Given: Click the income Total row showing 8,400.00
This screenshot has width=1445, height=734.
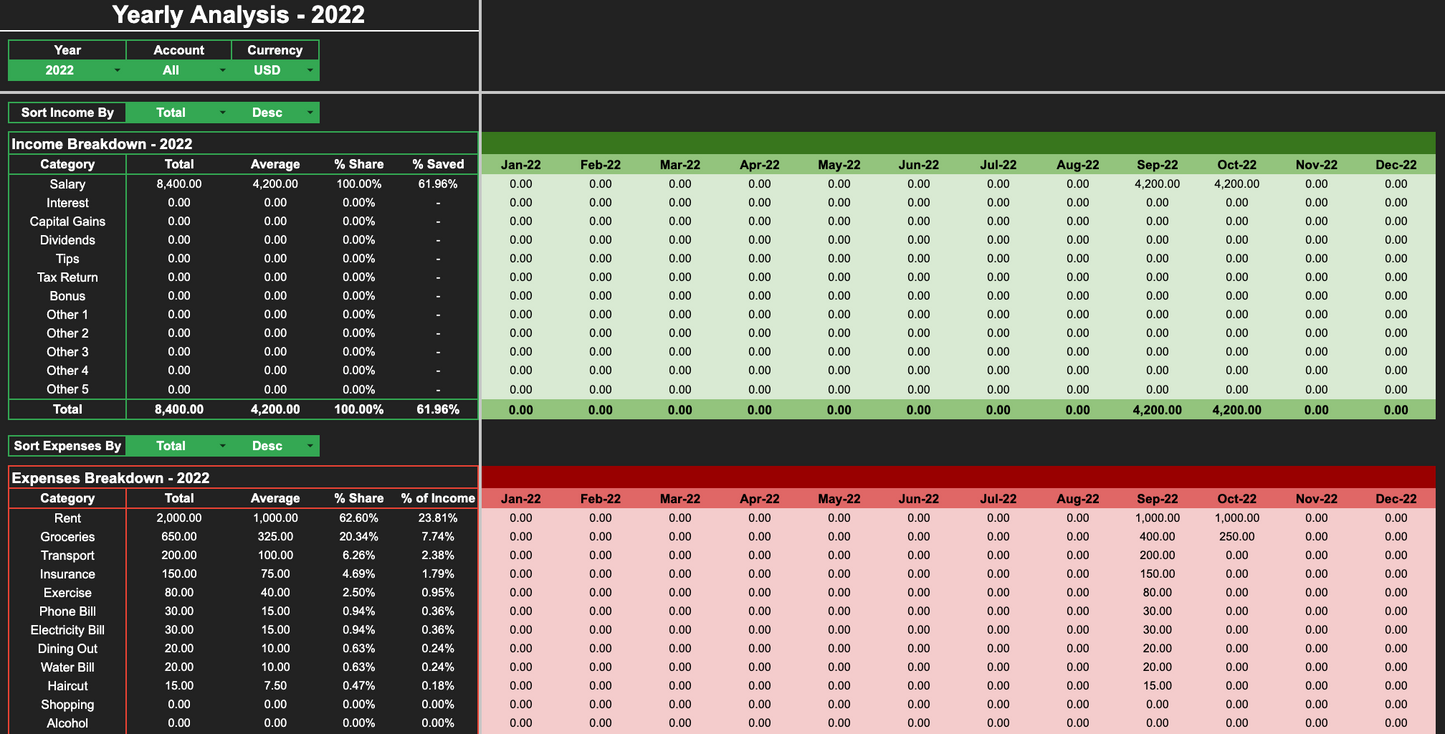Looking at the screenshot, I should point(178,409).
